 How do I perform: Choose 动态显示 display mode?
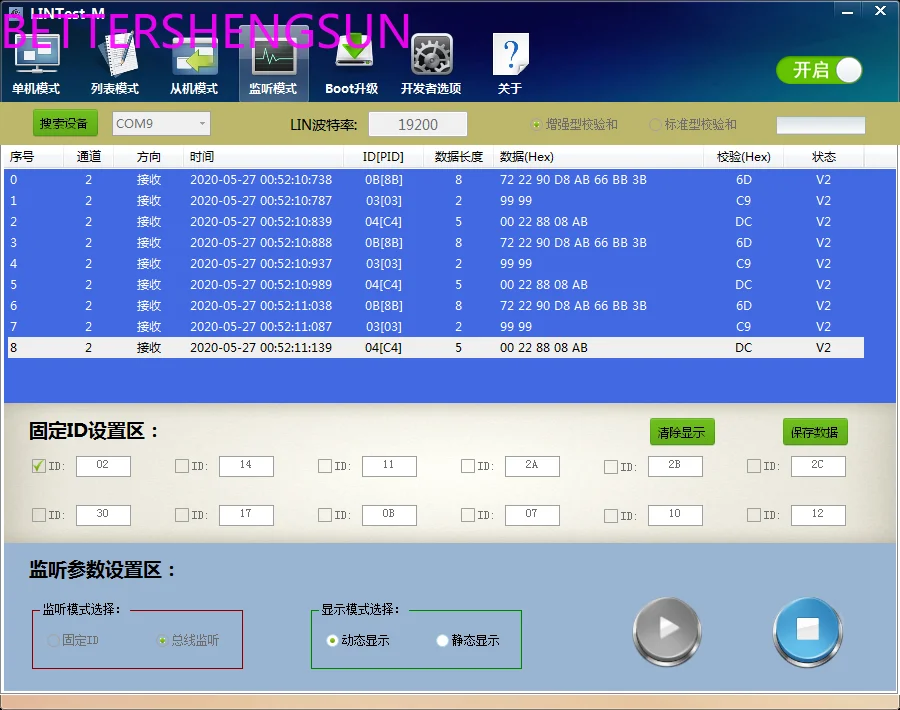332,640
